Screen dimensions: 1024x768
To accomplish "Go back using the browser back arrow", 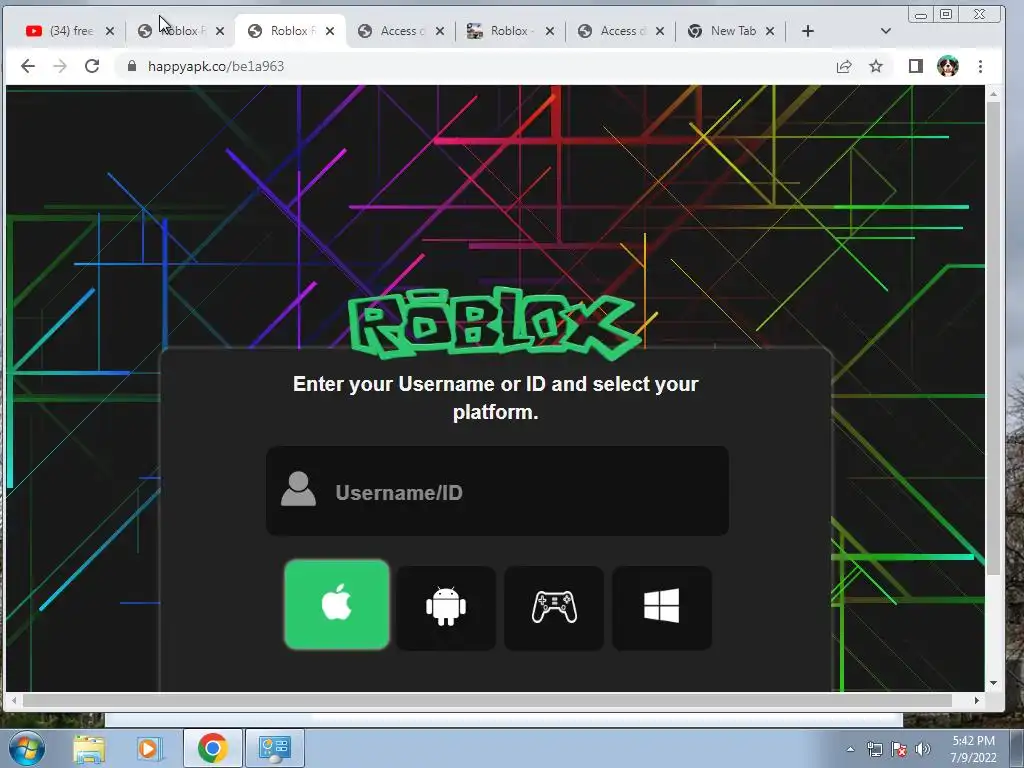I will pos(27,66).
